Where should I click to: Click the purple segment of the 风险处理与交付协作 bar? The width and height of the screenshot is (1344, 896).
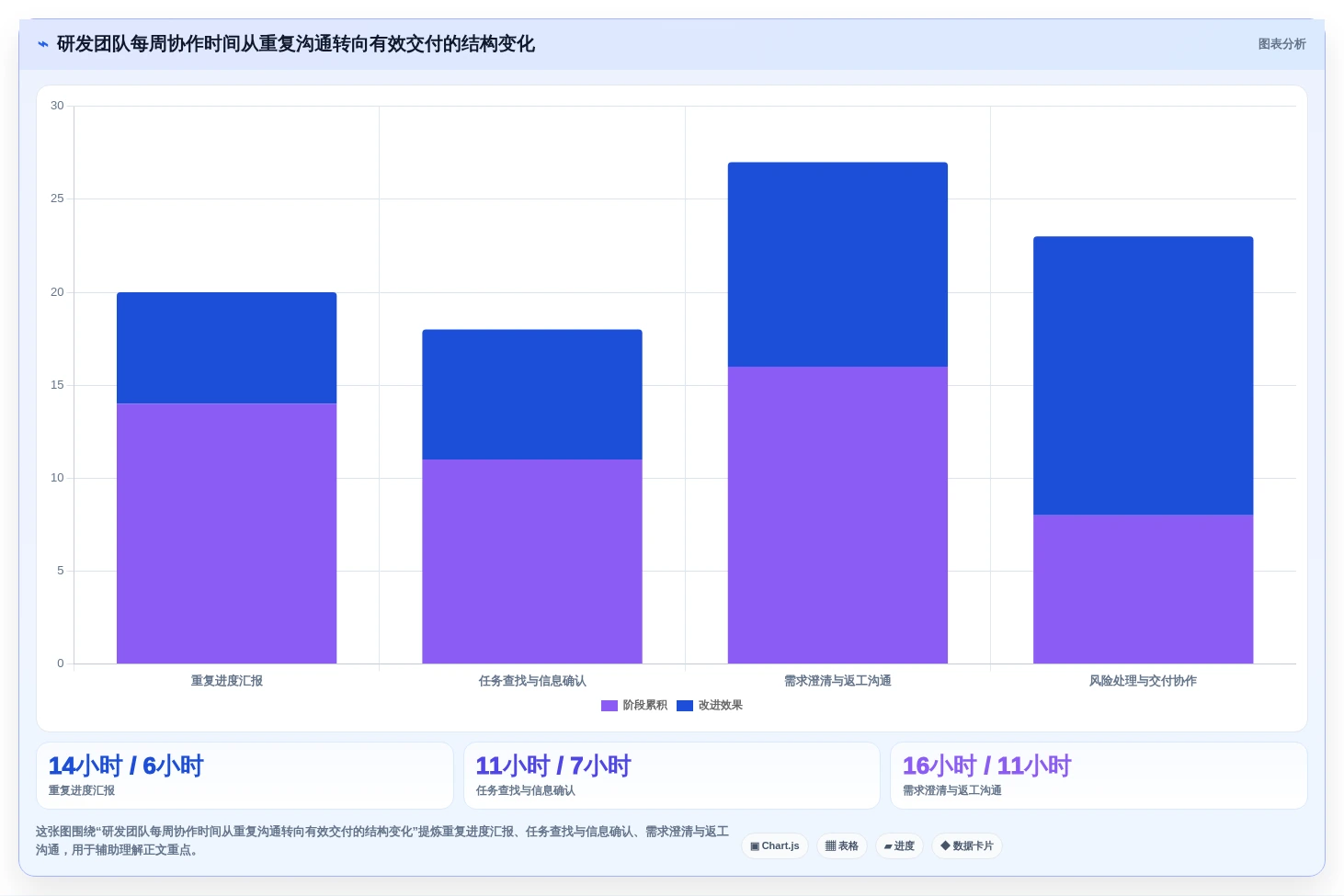pos(1144,589)
